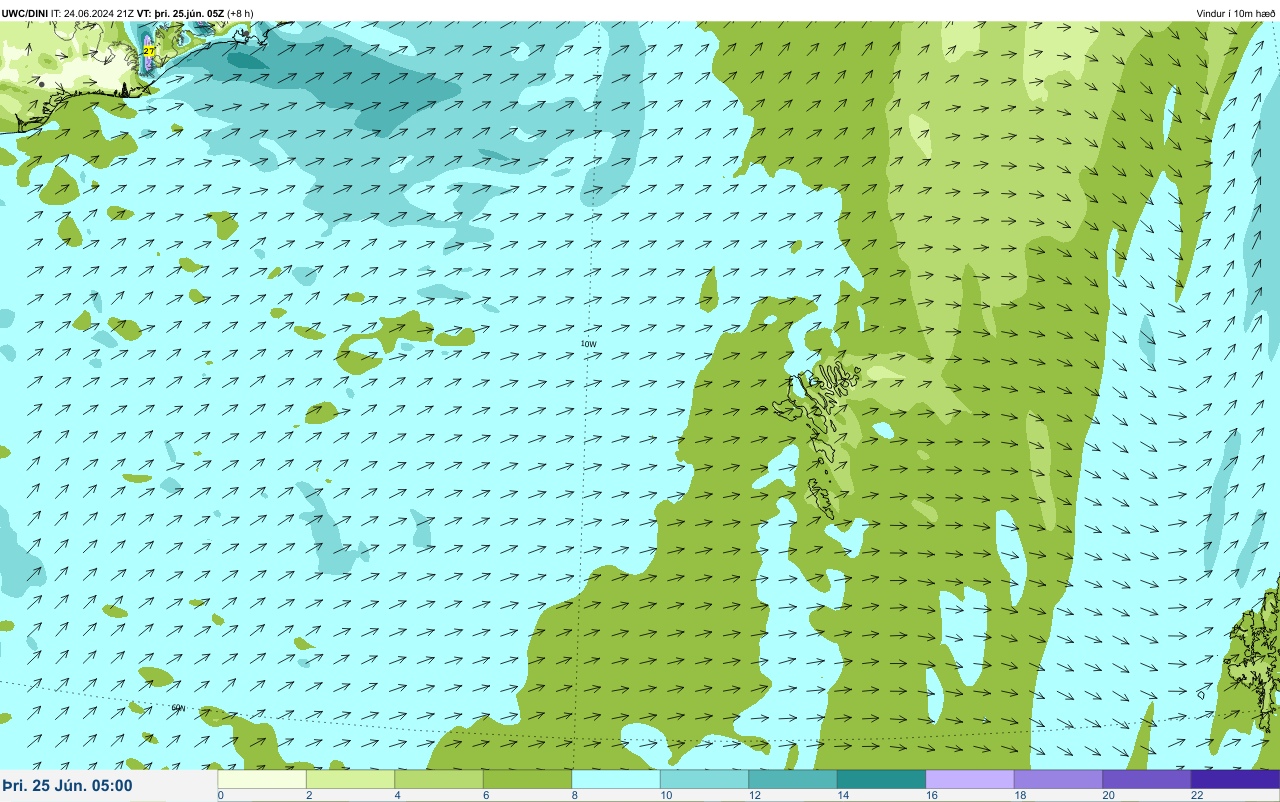Click the "UWC/DINI" model label
1280x802 pixels.
[25, 13]
